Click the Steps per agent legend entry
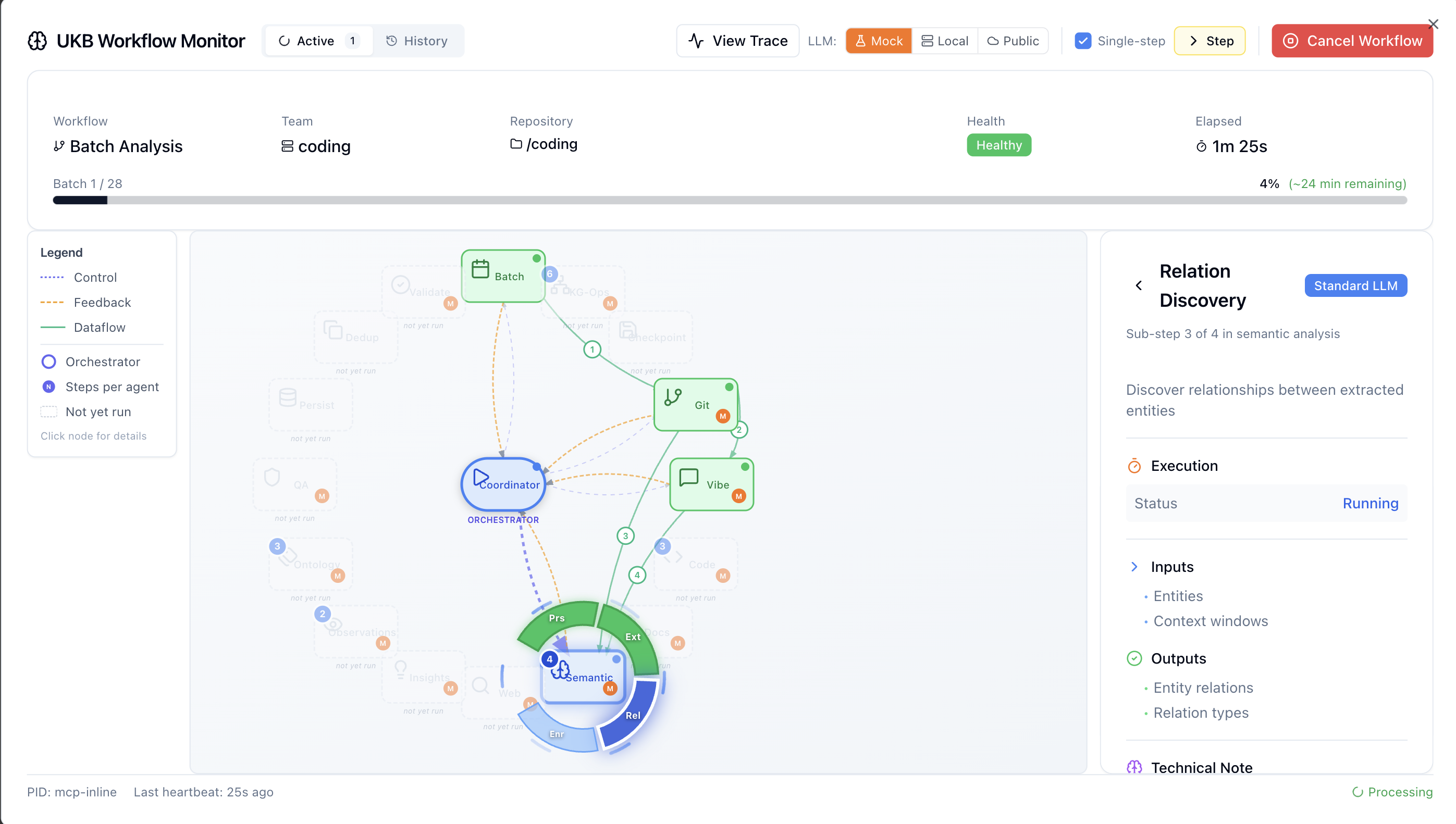Image resolution: width=1456 pixels, height=824 pixels. click(x=100, y=386)
